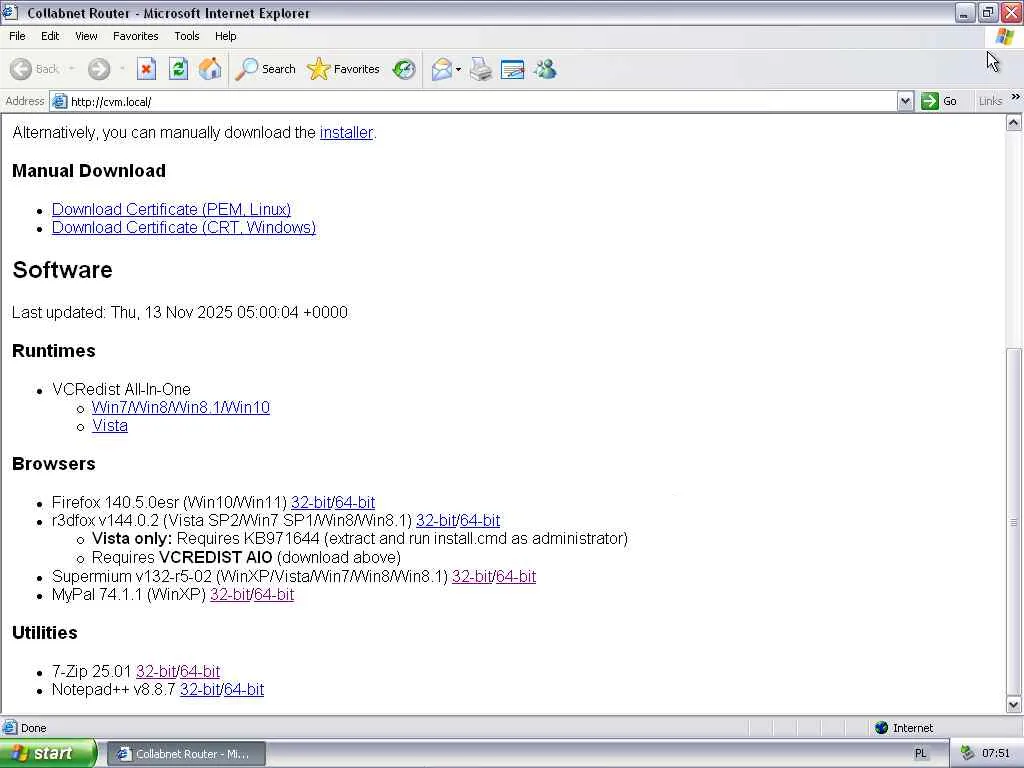Click the IE icon in title bar
The width and height of the screenshot is (1024, 768).
pos(10,12)
